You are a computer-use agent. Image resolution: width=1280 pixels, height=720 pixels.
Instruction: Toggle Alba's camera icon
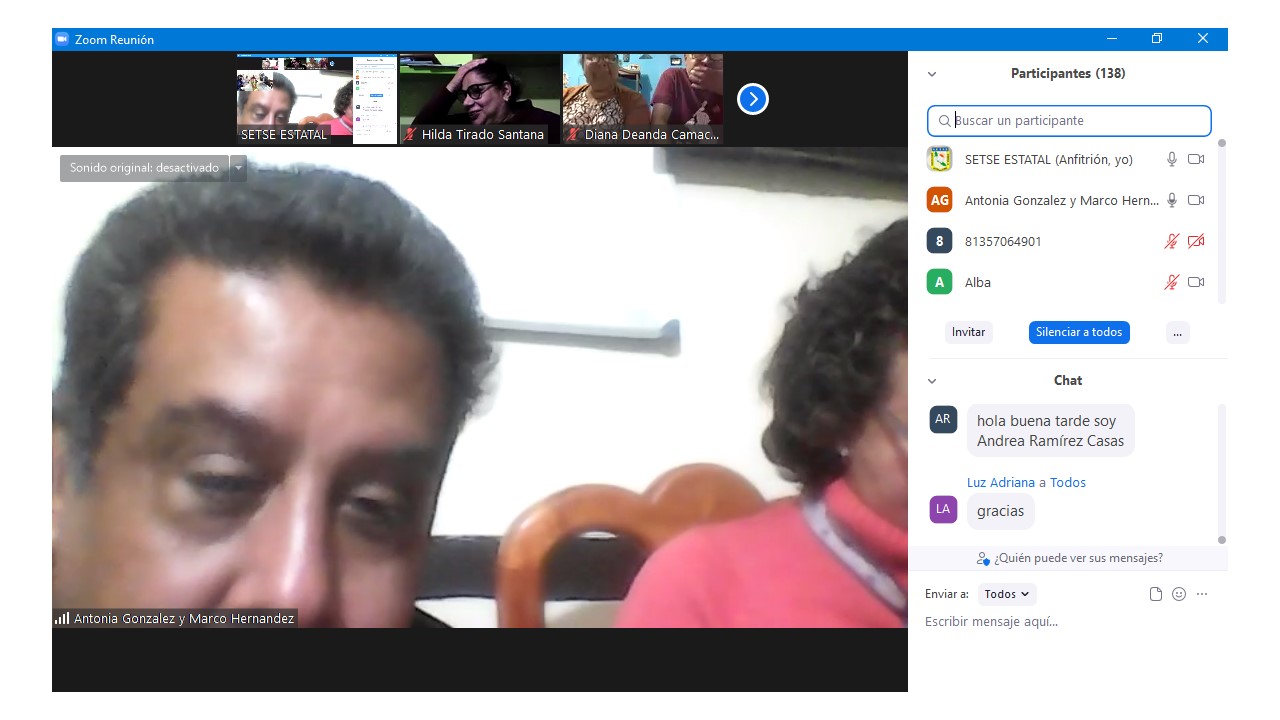(x=1195, y=282)
